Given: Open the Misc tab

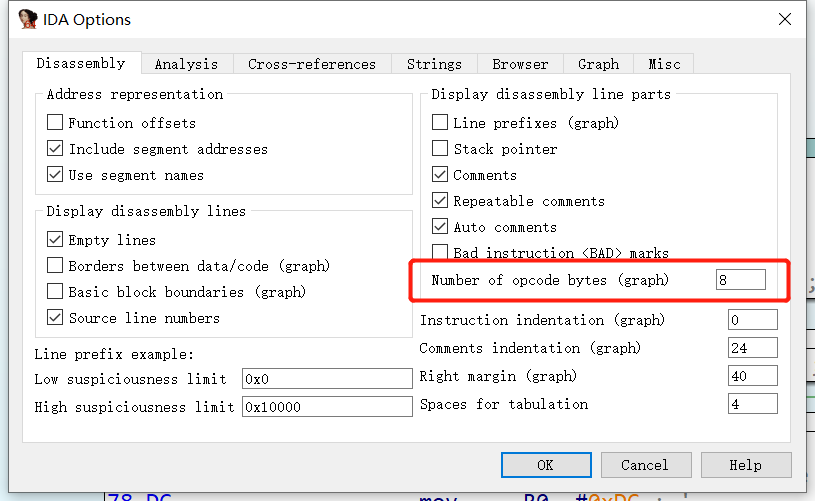Looking at the screenshot, I should pos(664,64).
